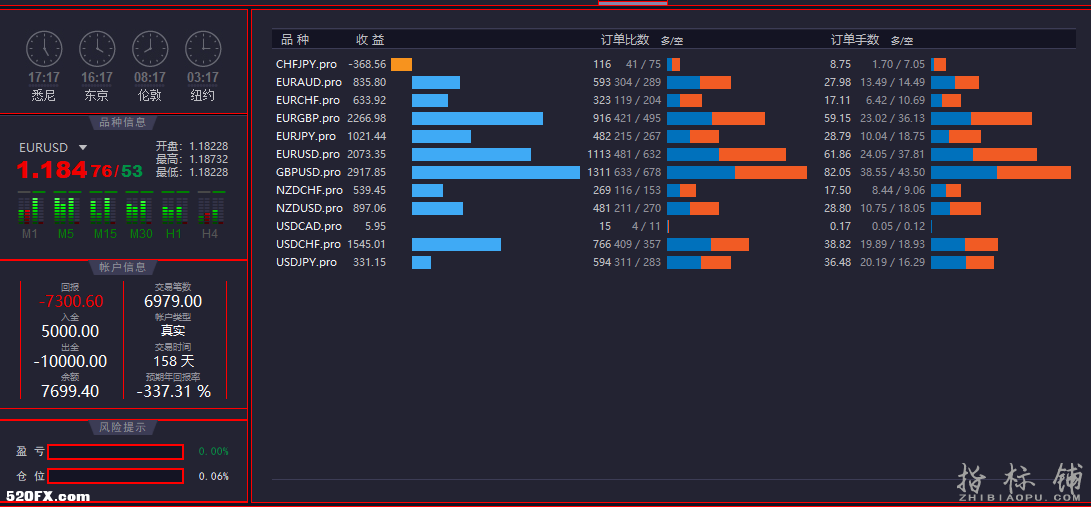
Task: Click the Tokyo clock icon
Action: pos(97,49)
